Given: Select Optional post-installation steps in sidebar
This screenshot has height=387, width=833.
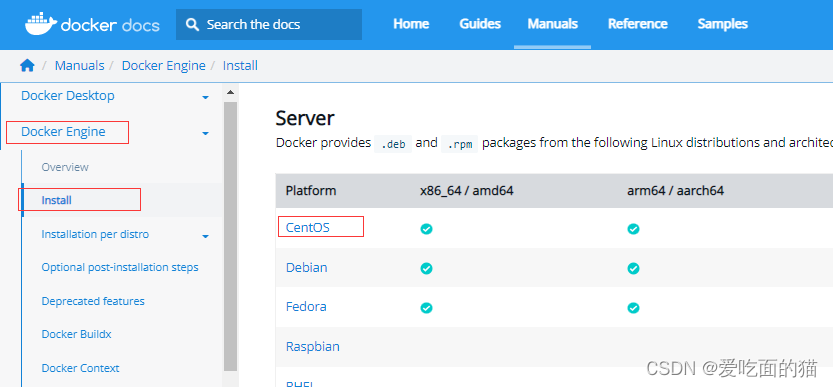Looking at the screenshot, I should tap(120, 267).
